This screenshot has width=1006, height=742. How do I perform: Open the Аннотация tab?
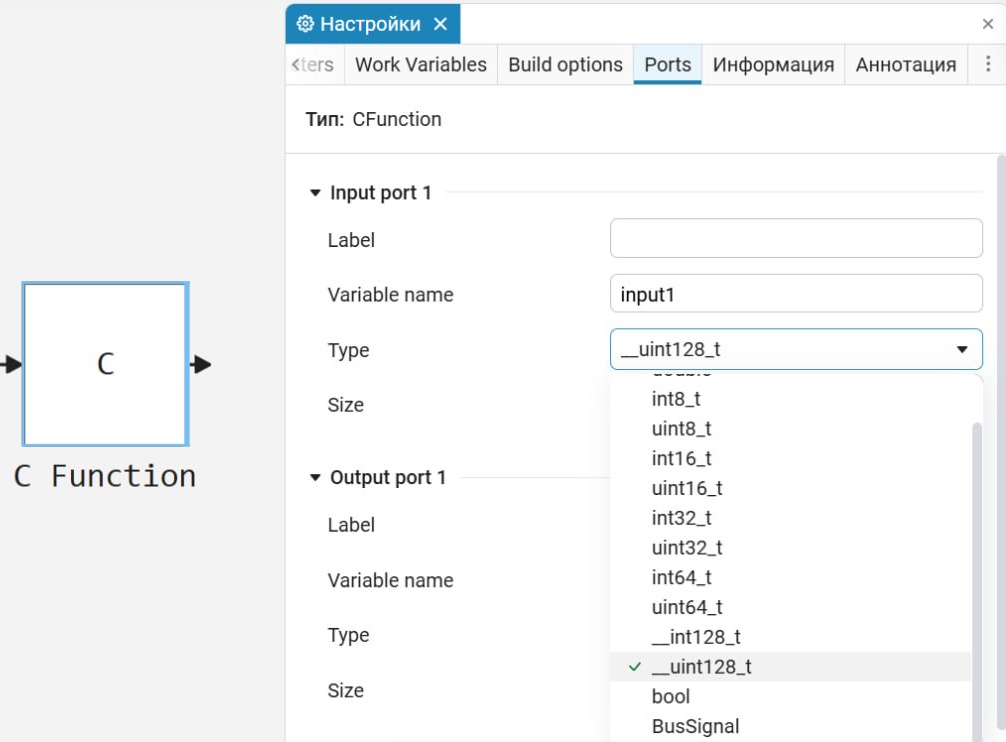pyautogui.click(x=905, y=64)
